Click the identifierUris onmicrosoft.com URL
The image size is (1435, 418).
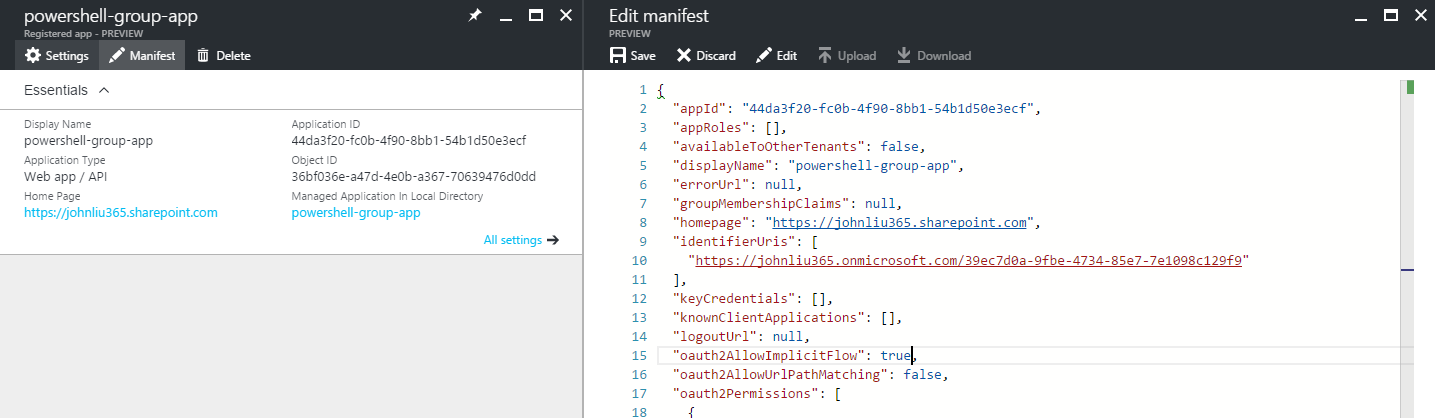click(x=968, y=260)
